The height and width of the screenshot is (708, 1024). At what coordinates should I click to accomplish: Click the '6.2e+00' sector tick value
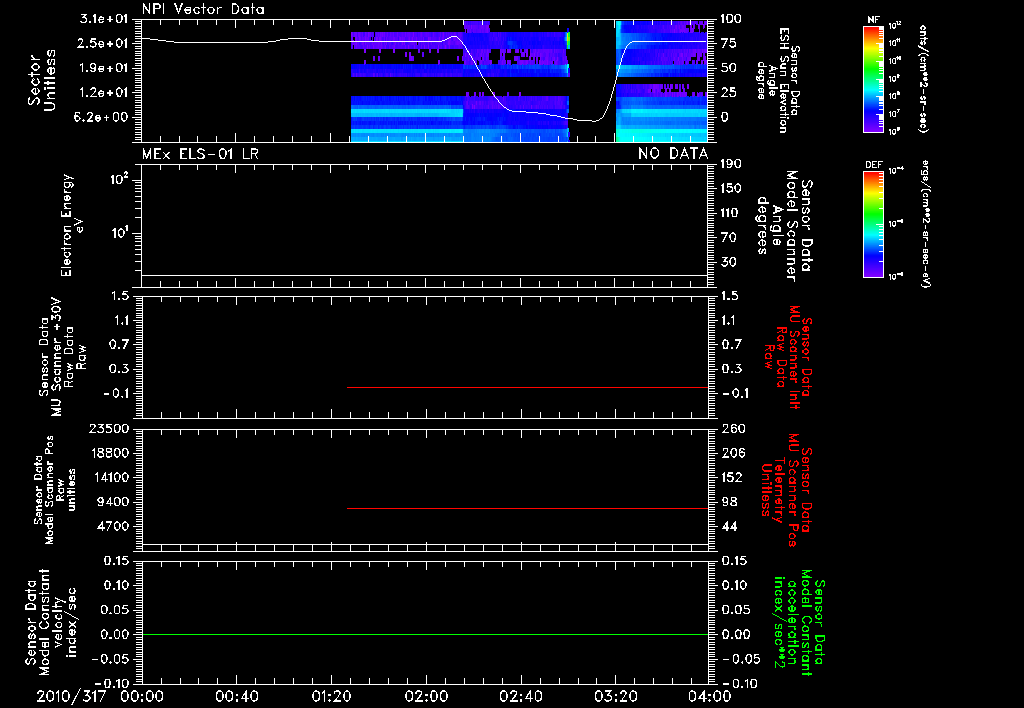click(103, 118)
